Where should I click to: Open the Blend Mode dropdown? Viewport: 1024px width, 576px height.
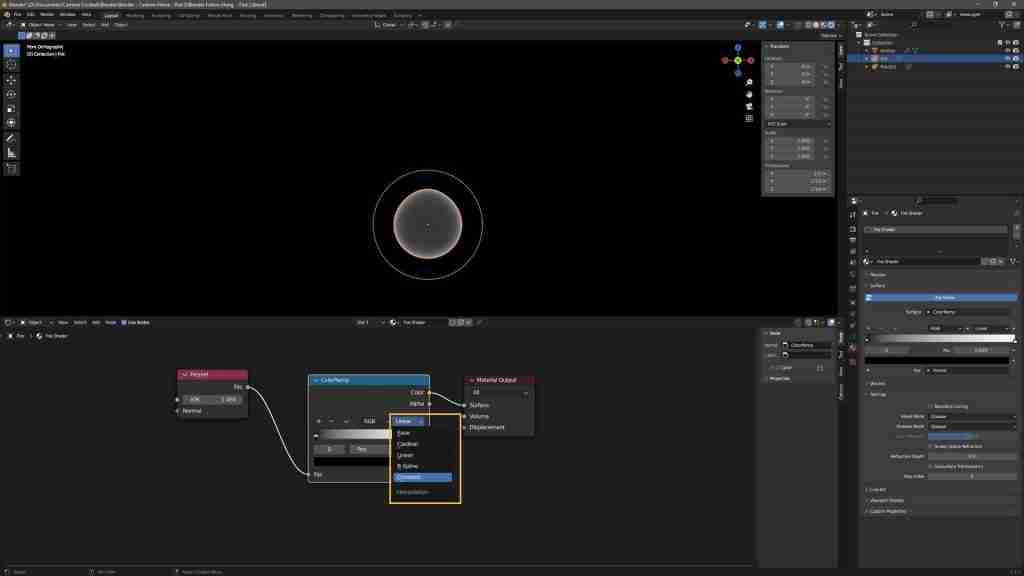pos(972,416)
